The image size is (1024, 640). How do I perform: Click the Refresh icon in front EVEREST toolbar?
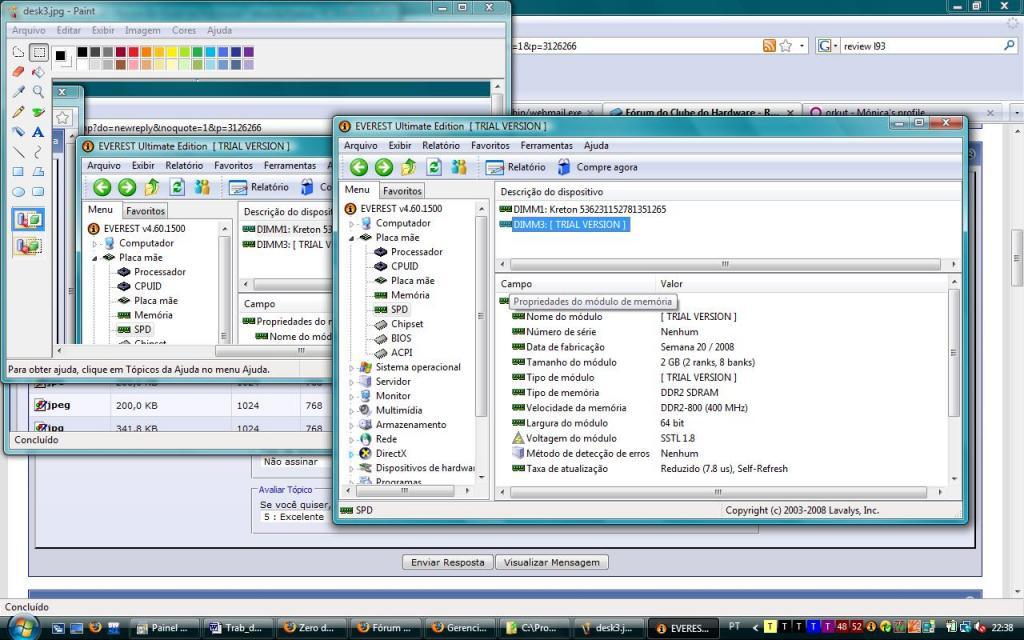click(434, 167)
